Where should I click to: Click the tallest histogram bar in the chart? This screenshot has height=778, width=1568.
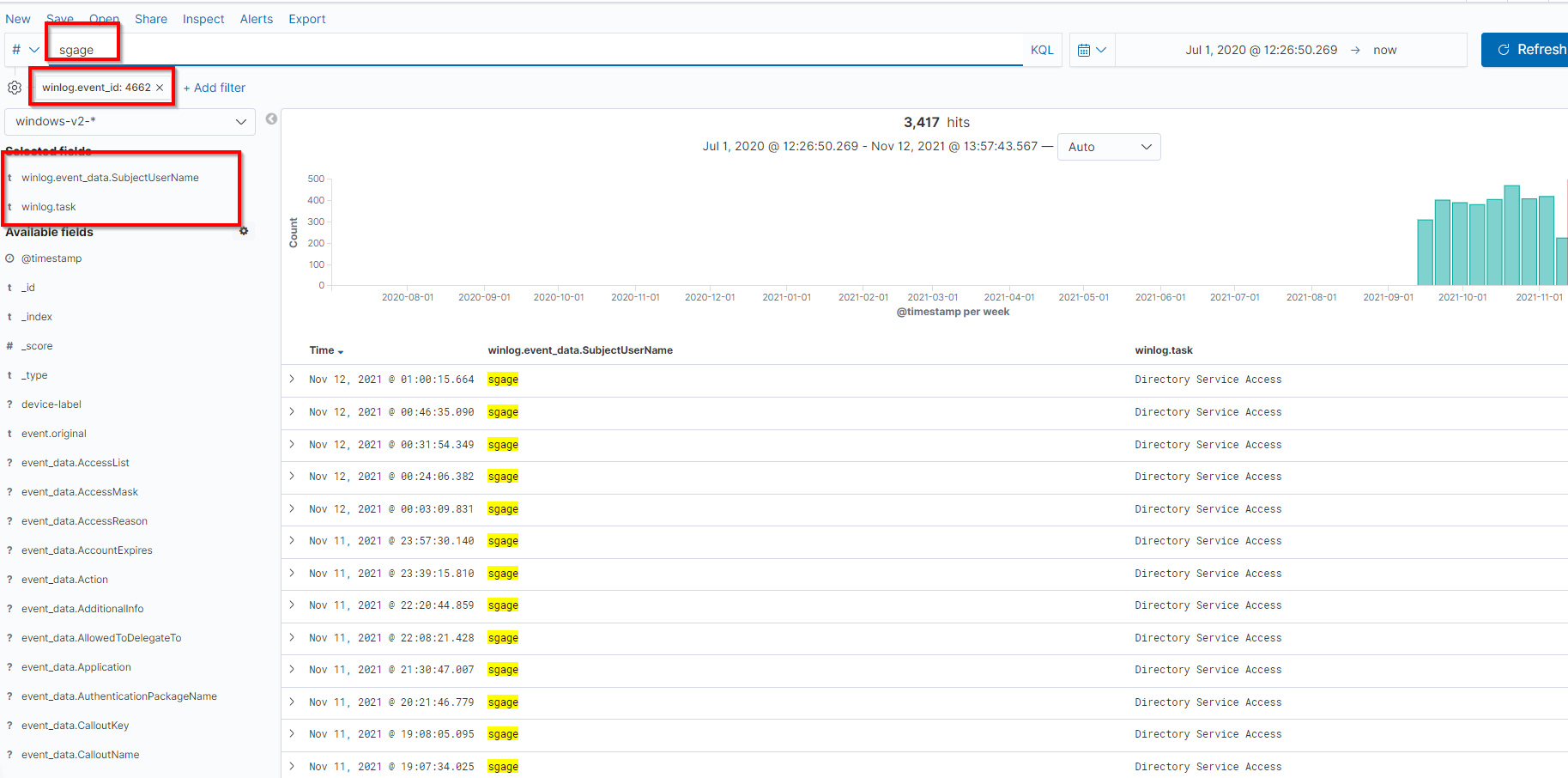tap(1512, 235)
